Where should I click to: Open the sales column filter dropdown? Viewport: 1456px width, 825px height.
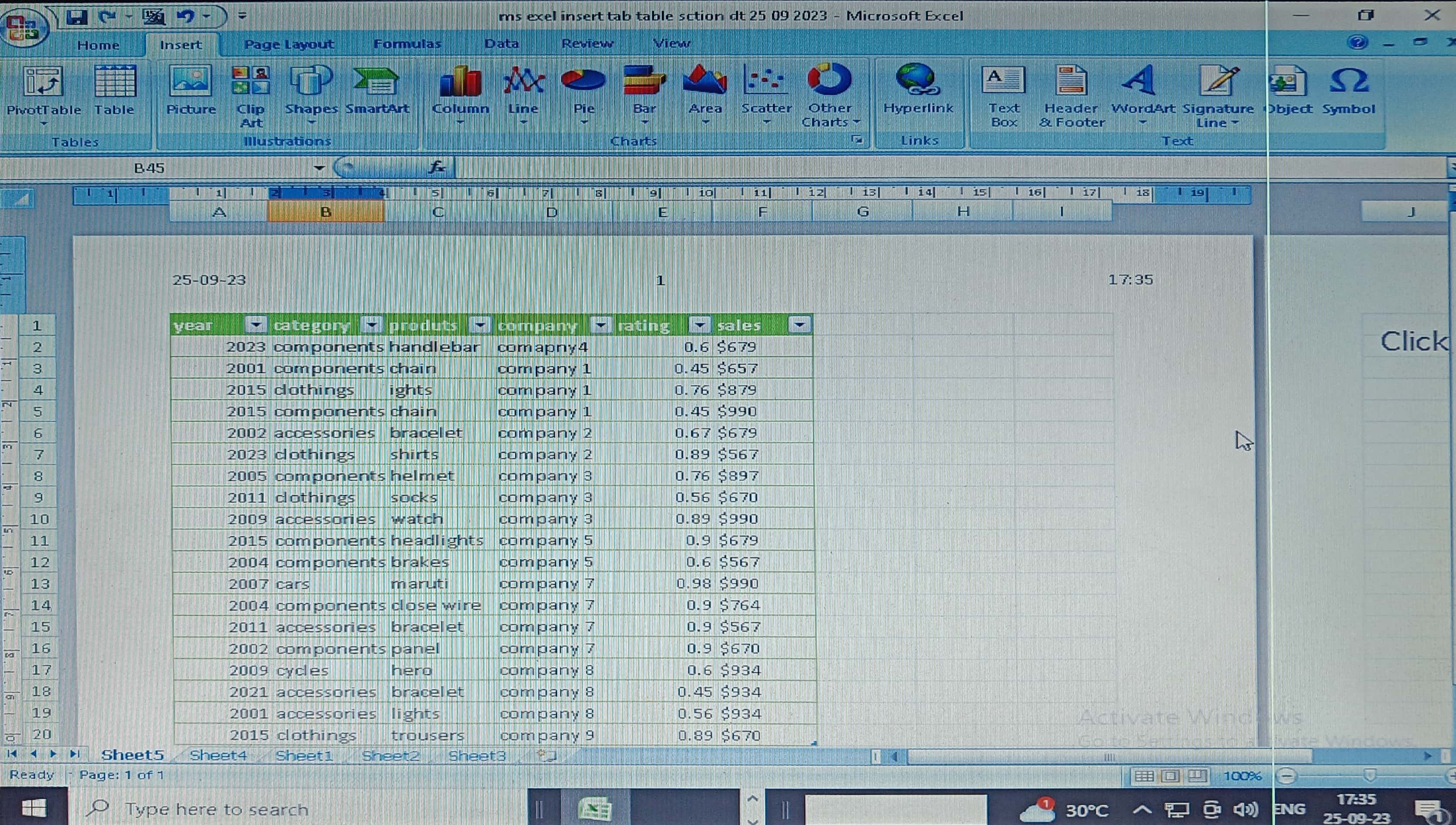[x=799, y=325]
